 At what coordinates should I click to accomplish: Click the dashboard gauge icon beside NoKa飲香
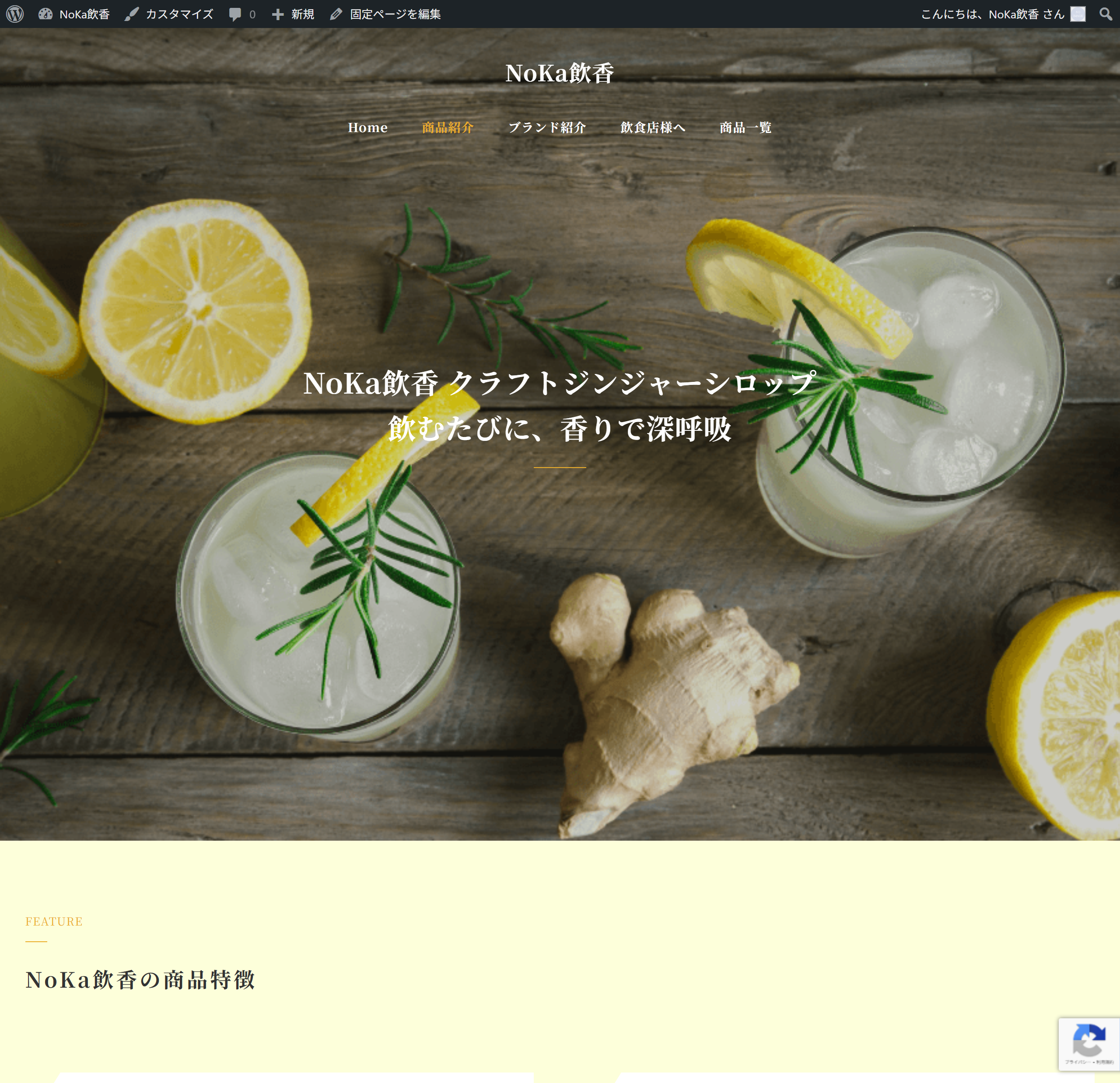[x=45, y=14]
